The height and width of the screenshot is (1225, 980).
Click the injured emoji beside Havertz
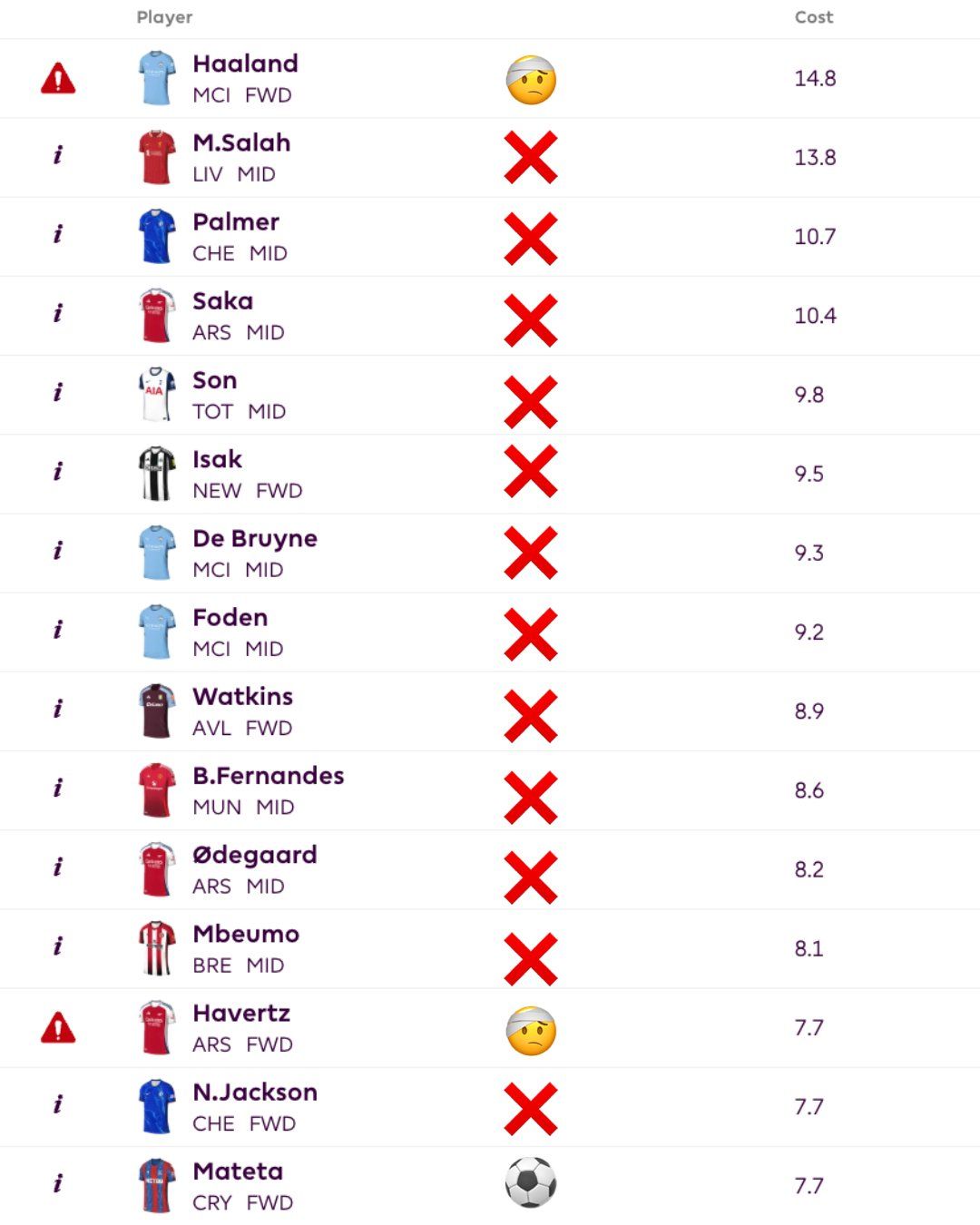pyautogui.click(x=531, y=1031)
